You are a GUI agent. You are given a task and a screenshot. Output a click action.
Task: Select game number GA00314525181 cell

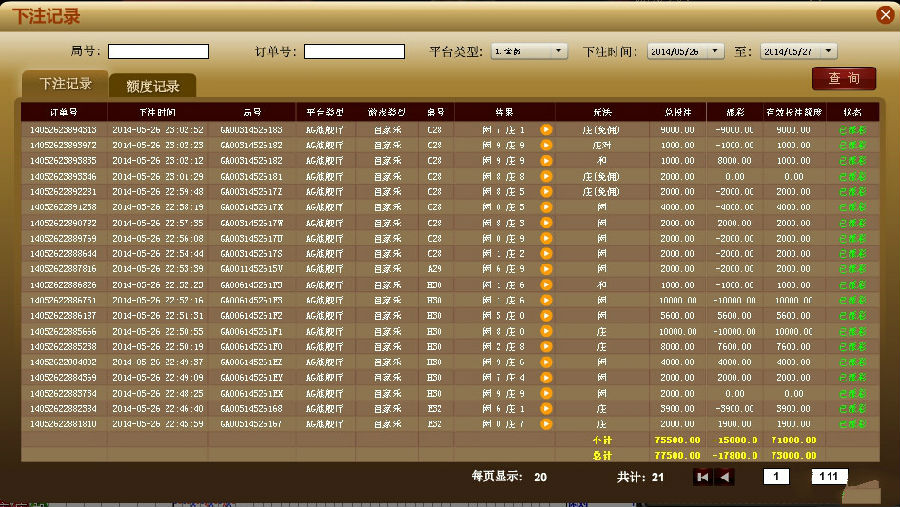(x=251, y=176)
